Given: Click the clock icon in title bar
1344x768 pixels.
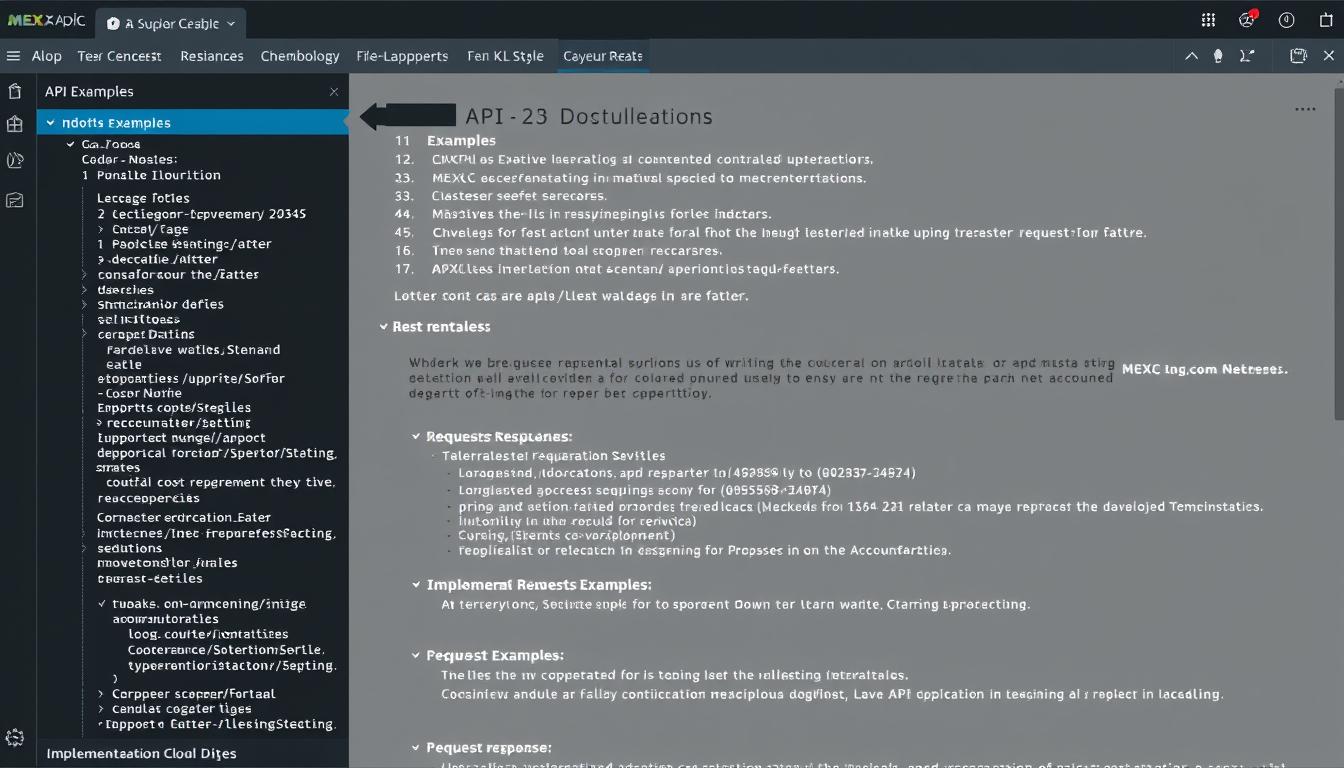Looking at the screenshot, I should pyautogui.click(x=1287, y=20).
